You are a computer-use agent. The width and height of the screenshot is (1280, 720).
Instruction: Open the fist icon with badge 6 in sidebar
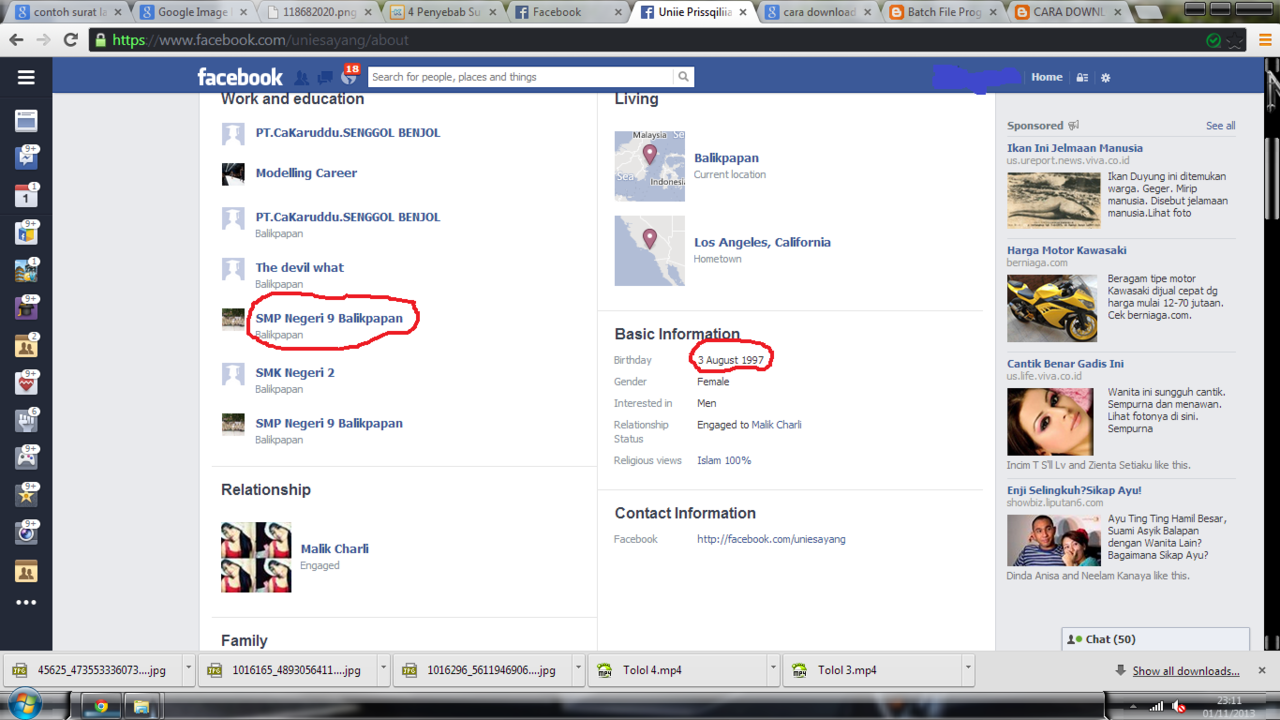(x=26, y=421)
